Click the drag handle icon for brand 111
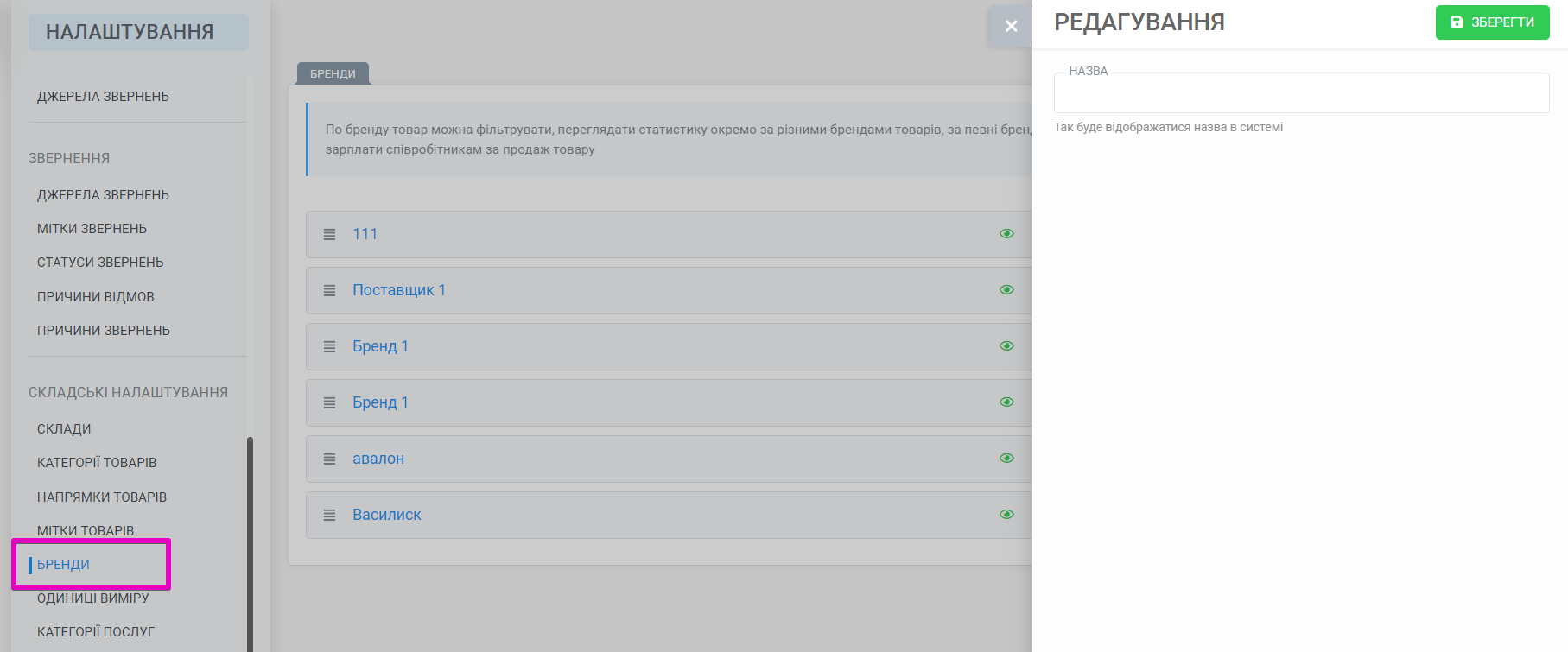The height and width of the screenshot is (652, 1568). 329,234
